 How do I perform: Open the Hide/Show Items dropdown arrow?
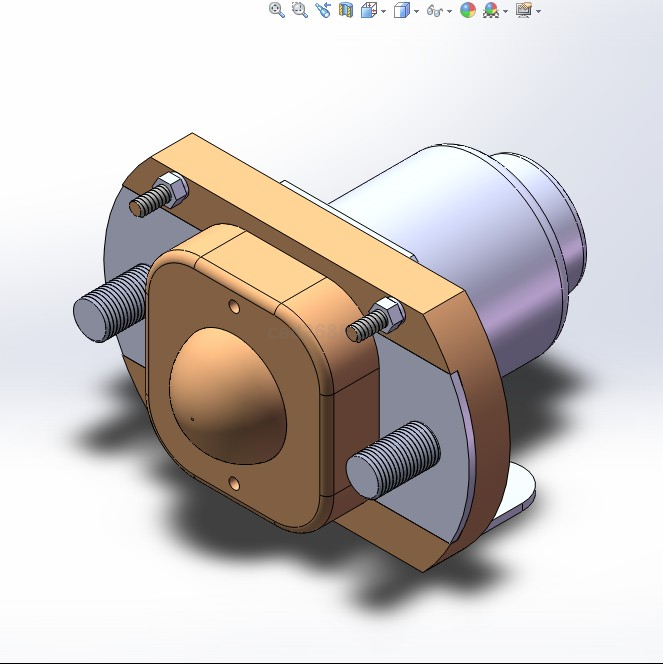pos(449,11)
